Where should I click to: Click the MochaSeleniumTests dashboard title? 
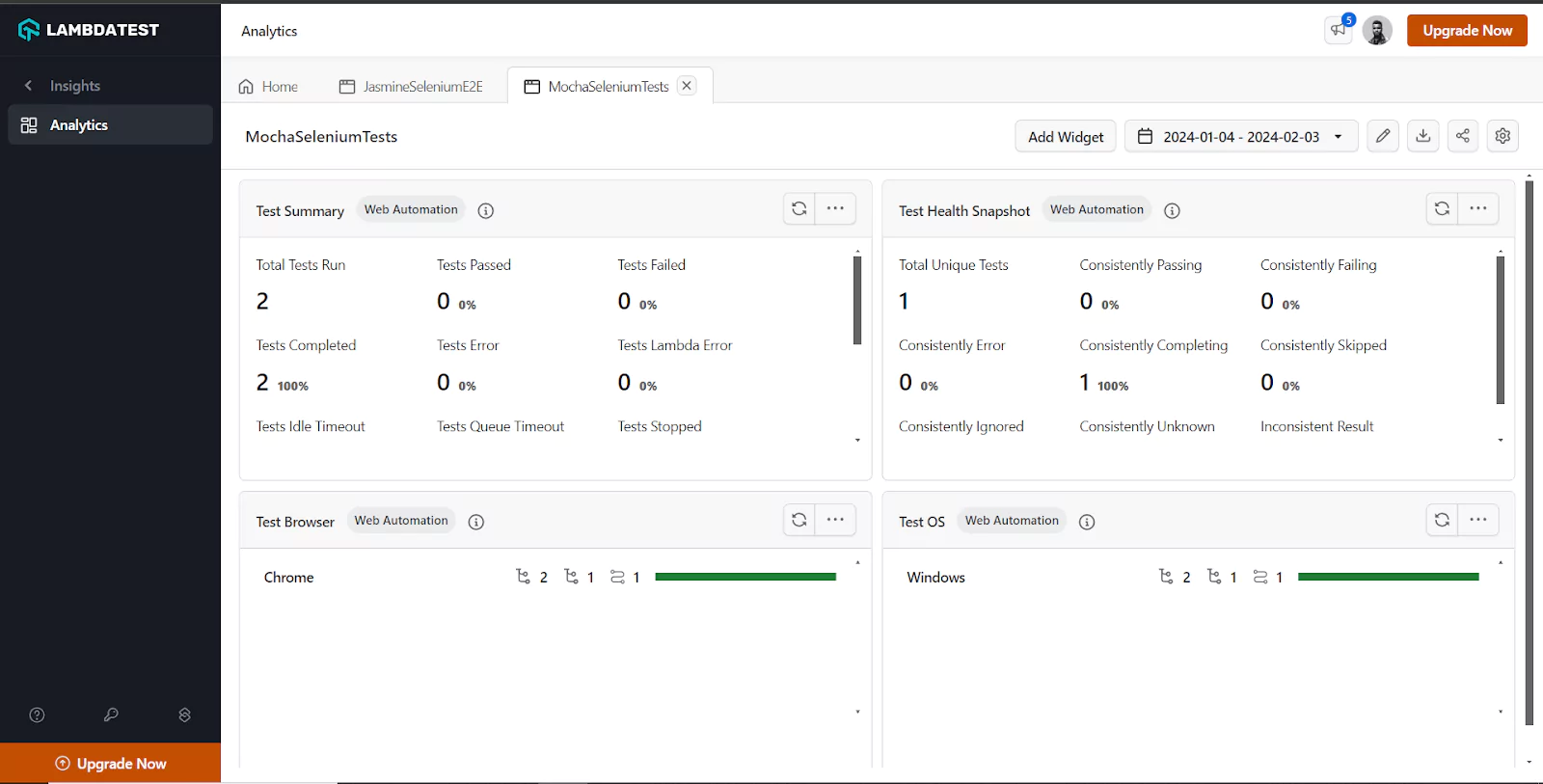click(x=321, y=137)
